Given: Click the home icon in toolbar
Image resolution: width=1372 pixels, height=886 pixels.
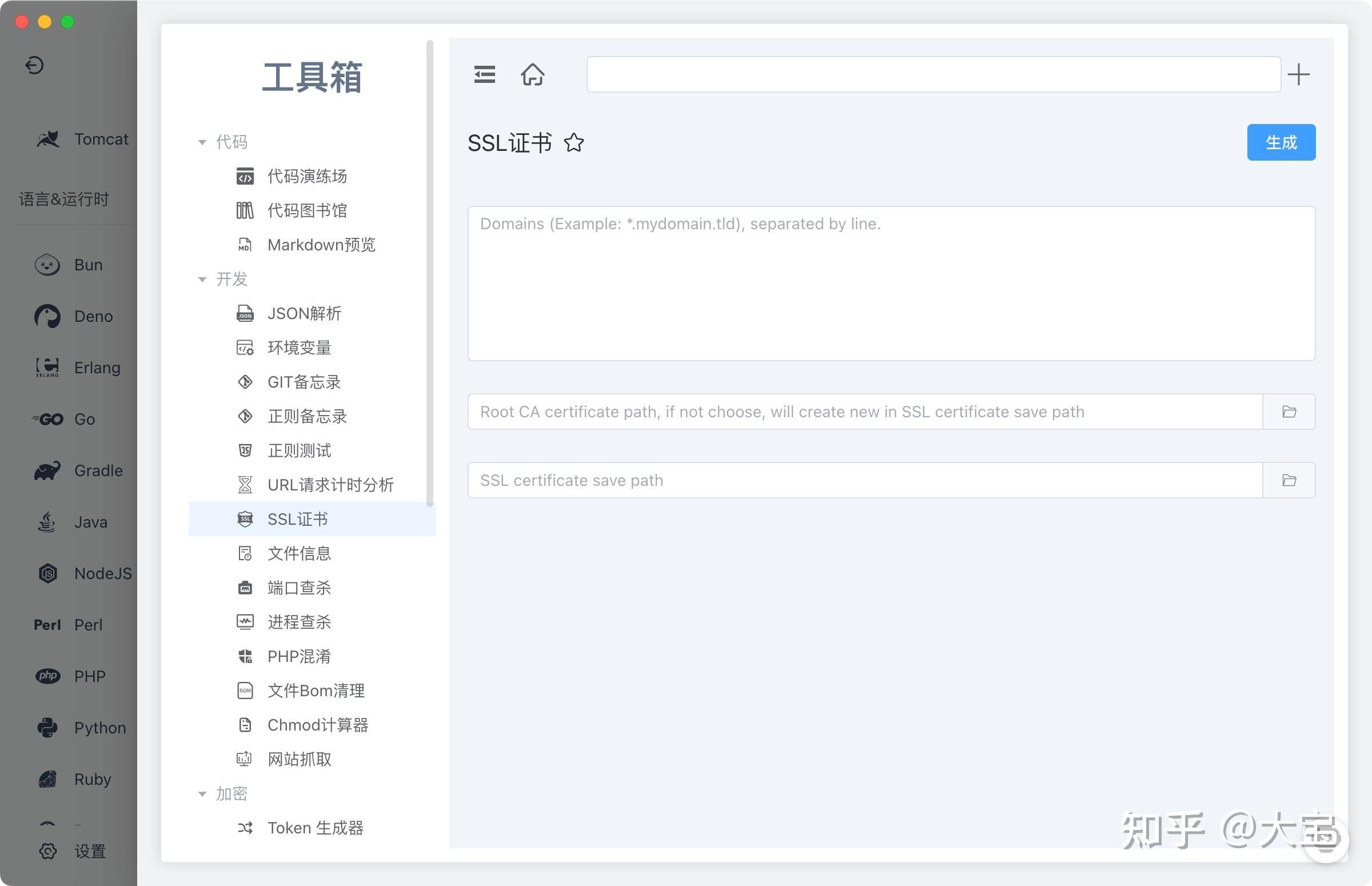Looking at the screenshot, I should [x=532, y=74].
